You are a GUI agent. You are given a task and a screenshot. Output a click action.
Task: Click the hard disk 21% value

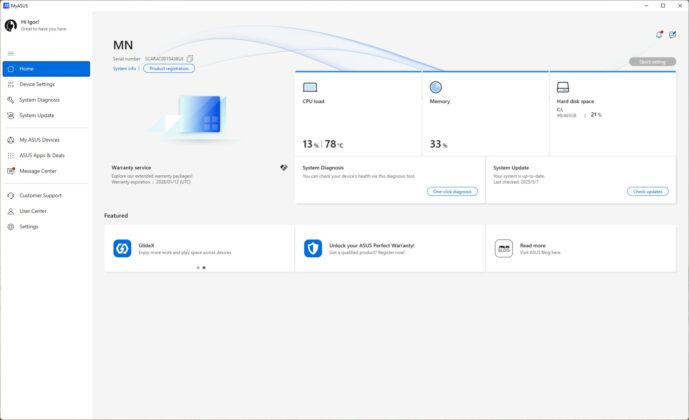pos(596,115)
